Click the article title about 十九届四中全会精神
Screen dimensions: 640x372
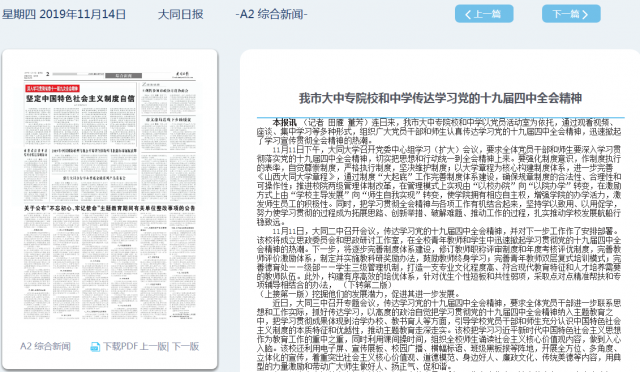pyautogui.click(x=440, y=98)
